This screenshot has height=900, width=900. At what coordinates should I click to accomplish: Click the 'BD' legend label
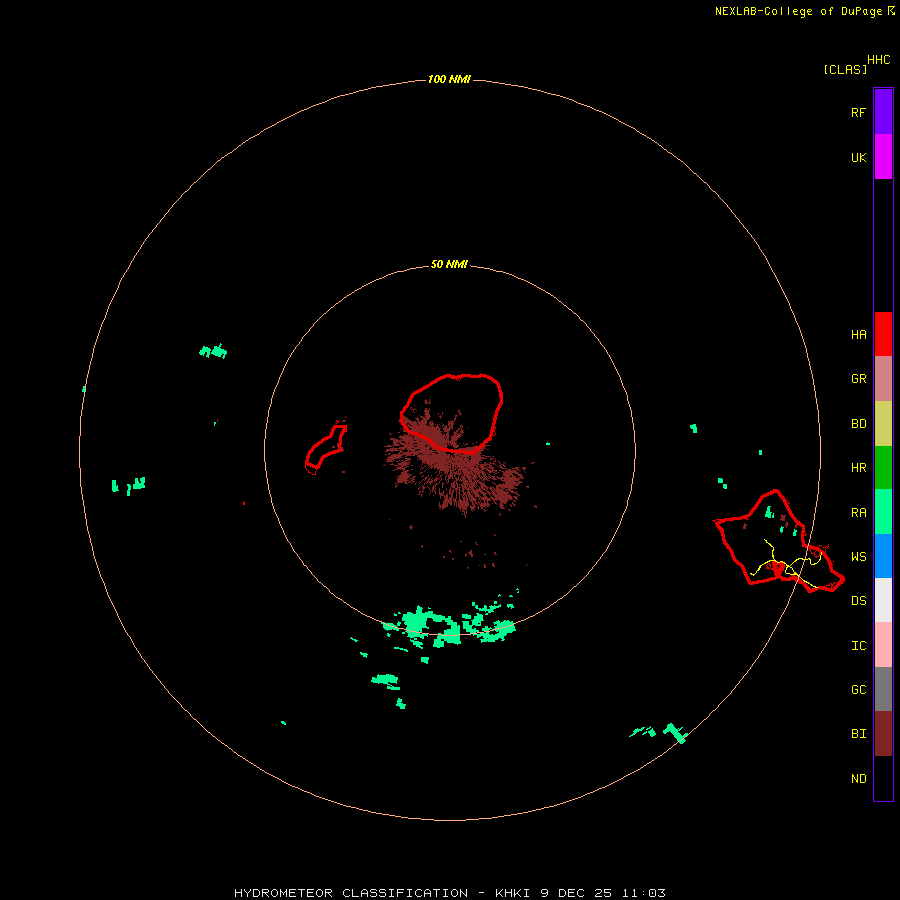(x=858, y=424)
